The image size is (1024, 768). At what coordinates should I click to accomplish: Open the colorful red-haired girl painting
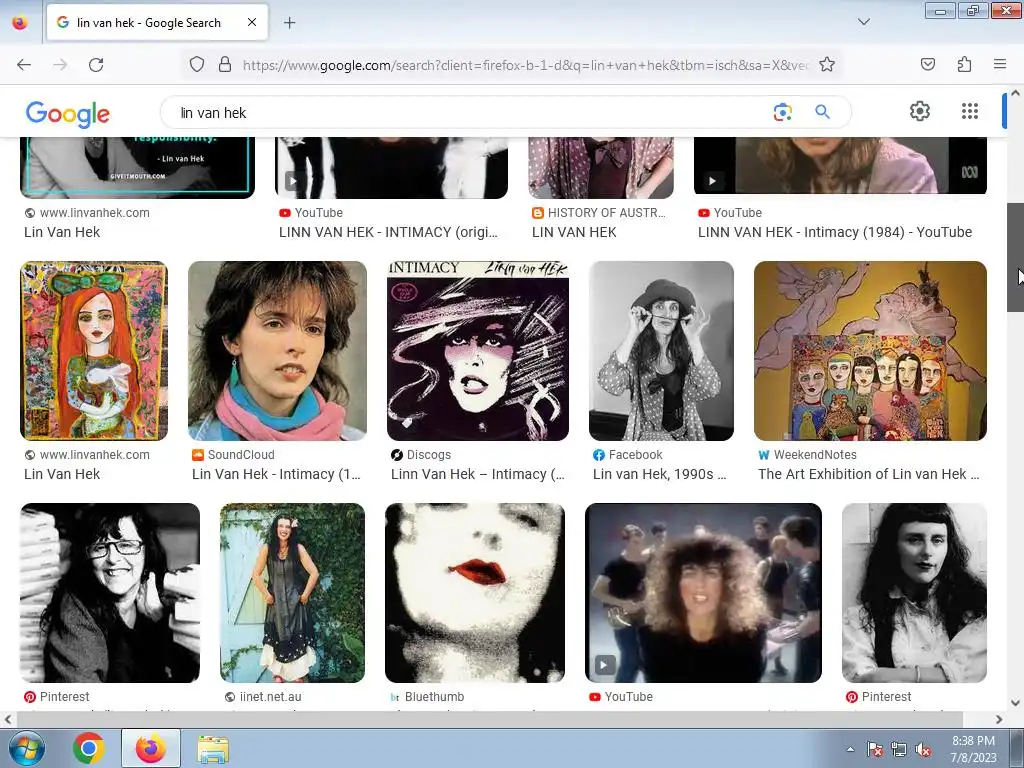pyautogui.click(x=94, y=351)
